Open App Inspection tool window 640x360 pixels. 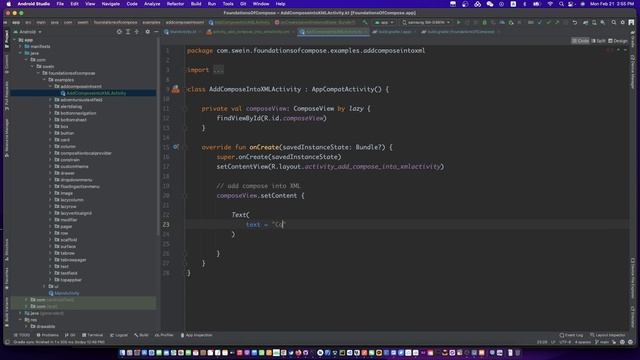pyautogui.click(x=196, y=335)
